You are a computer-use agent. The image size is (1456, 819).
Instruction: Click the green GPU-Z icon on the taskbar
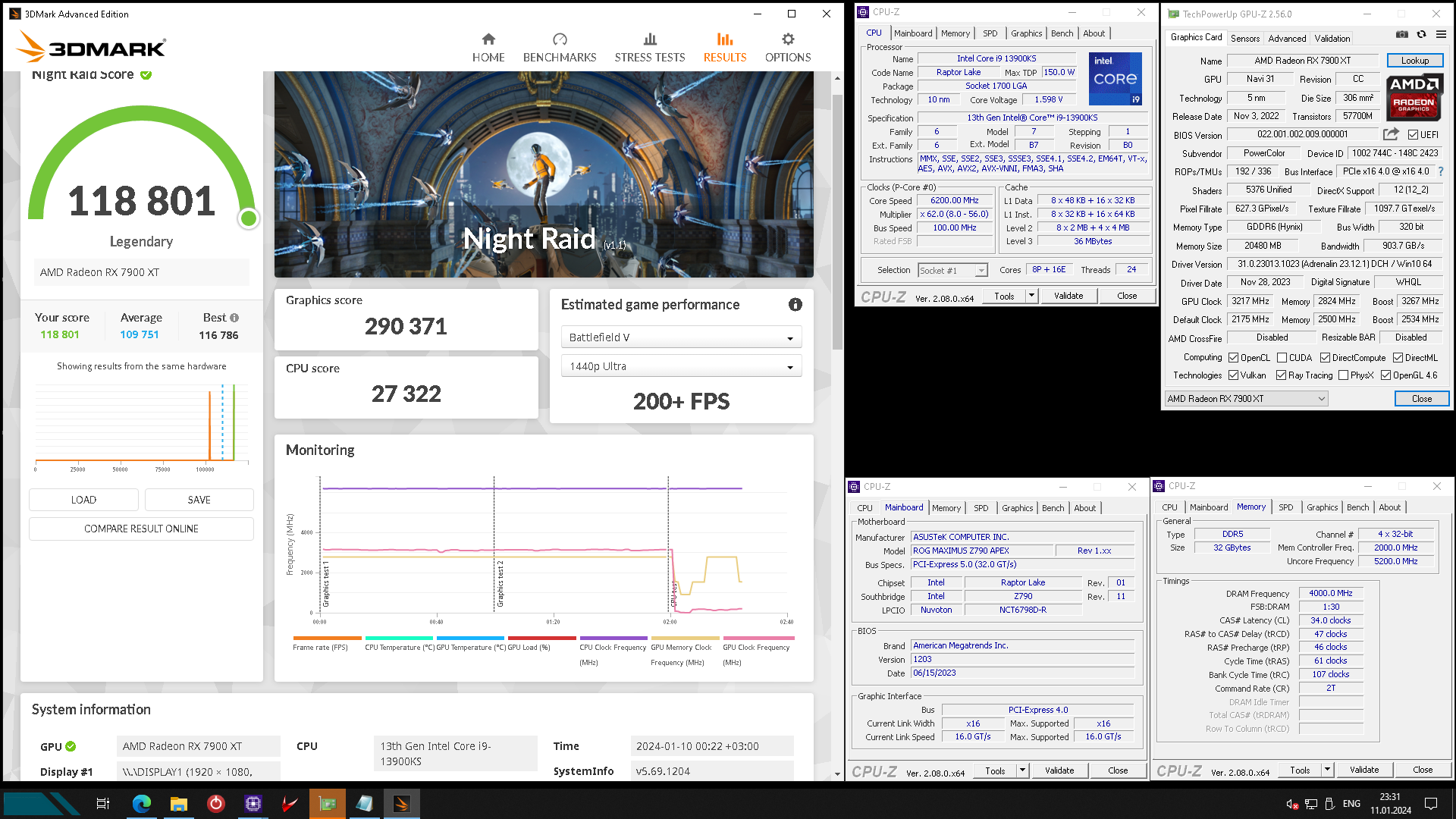point(328,803)
